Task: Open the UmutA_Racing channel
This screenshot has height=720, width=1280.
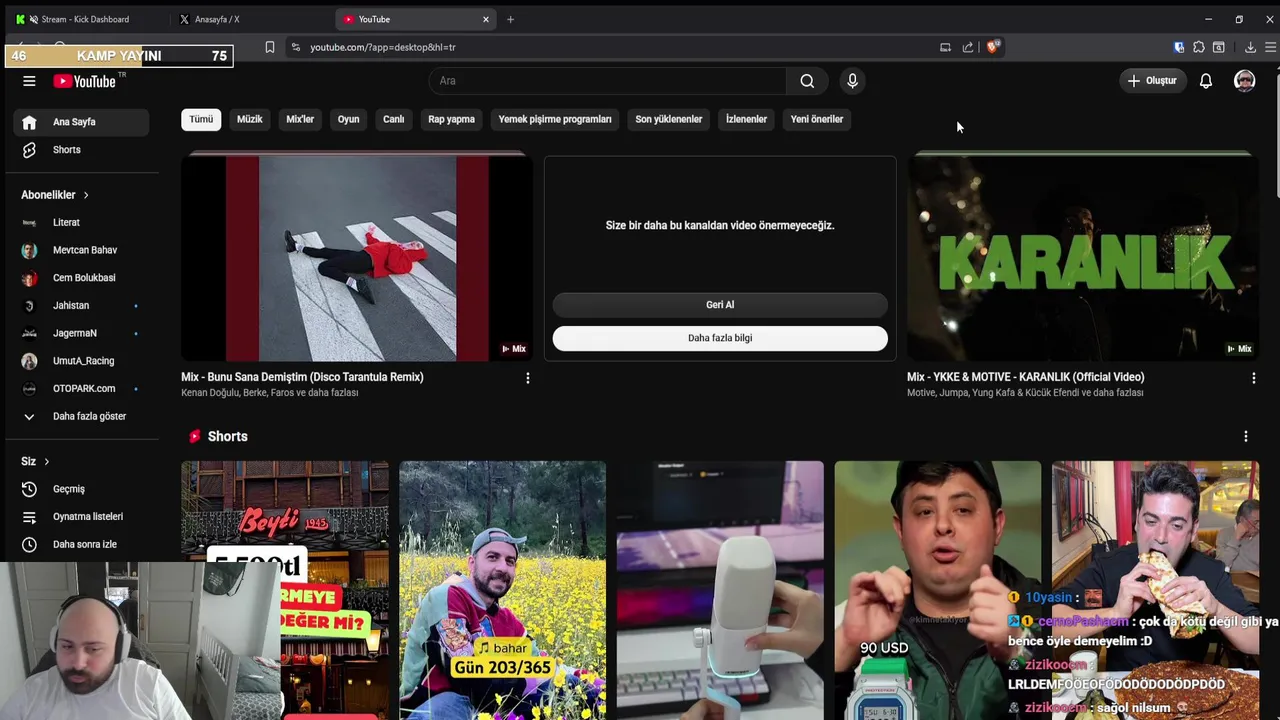Action: [82, 361]
